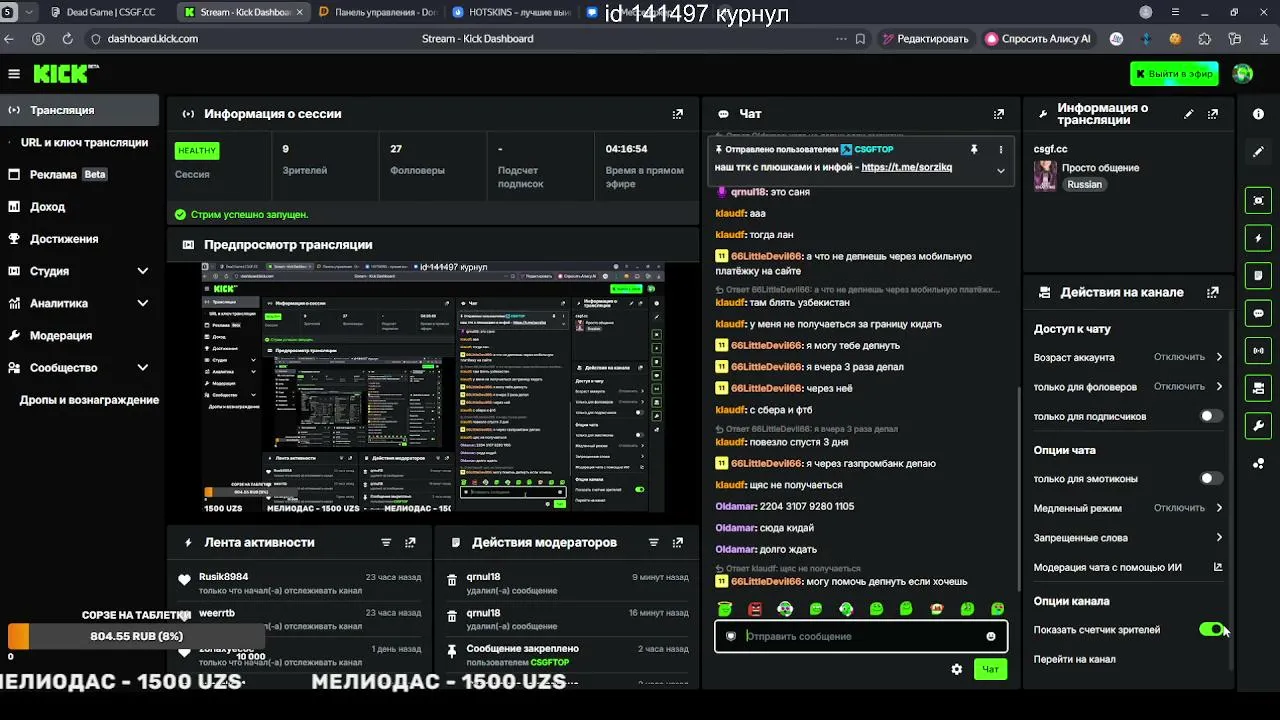Click the green Выйти в эфир button
Image resolution: width=1280 pixels, height=720 pixels.
pos(1174,74)
